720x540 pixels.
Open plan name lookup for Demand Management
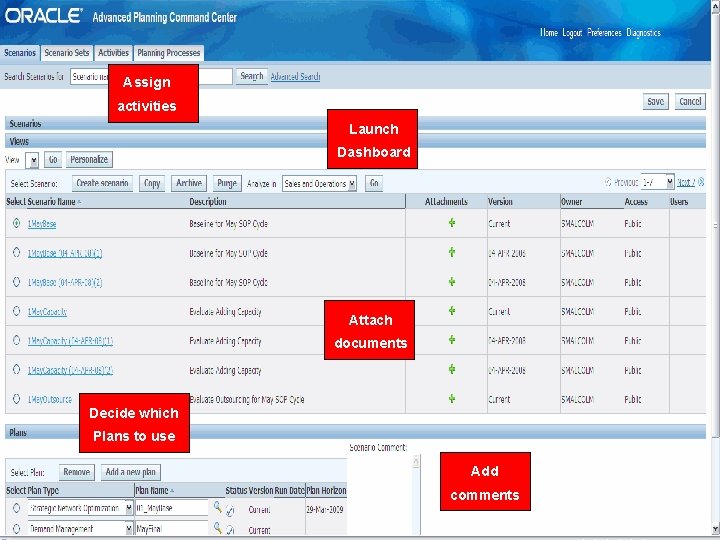pos(218,528)
